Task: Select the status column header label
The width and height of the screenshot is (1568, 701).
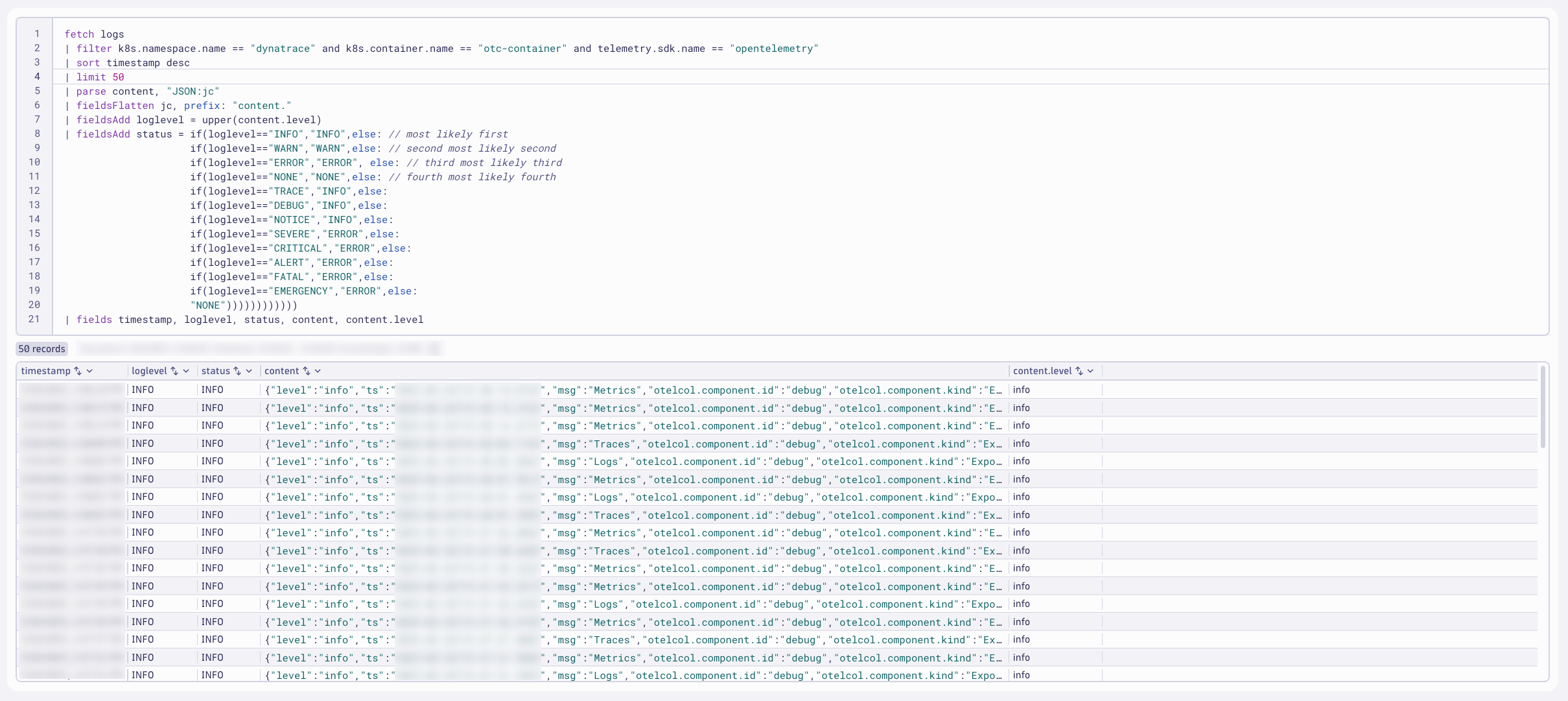Action: [216, 371]
